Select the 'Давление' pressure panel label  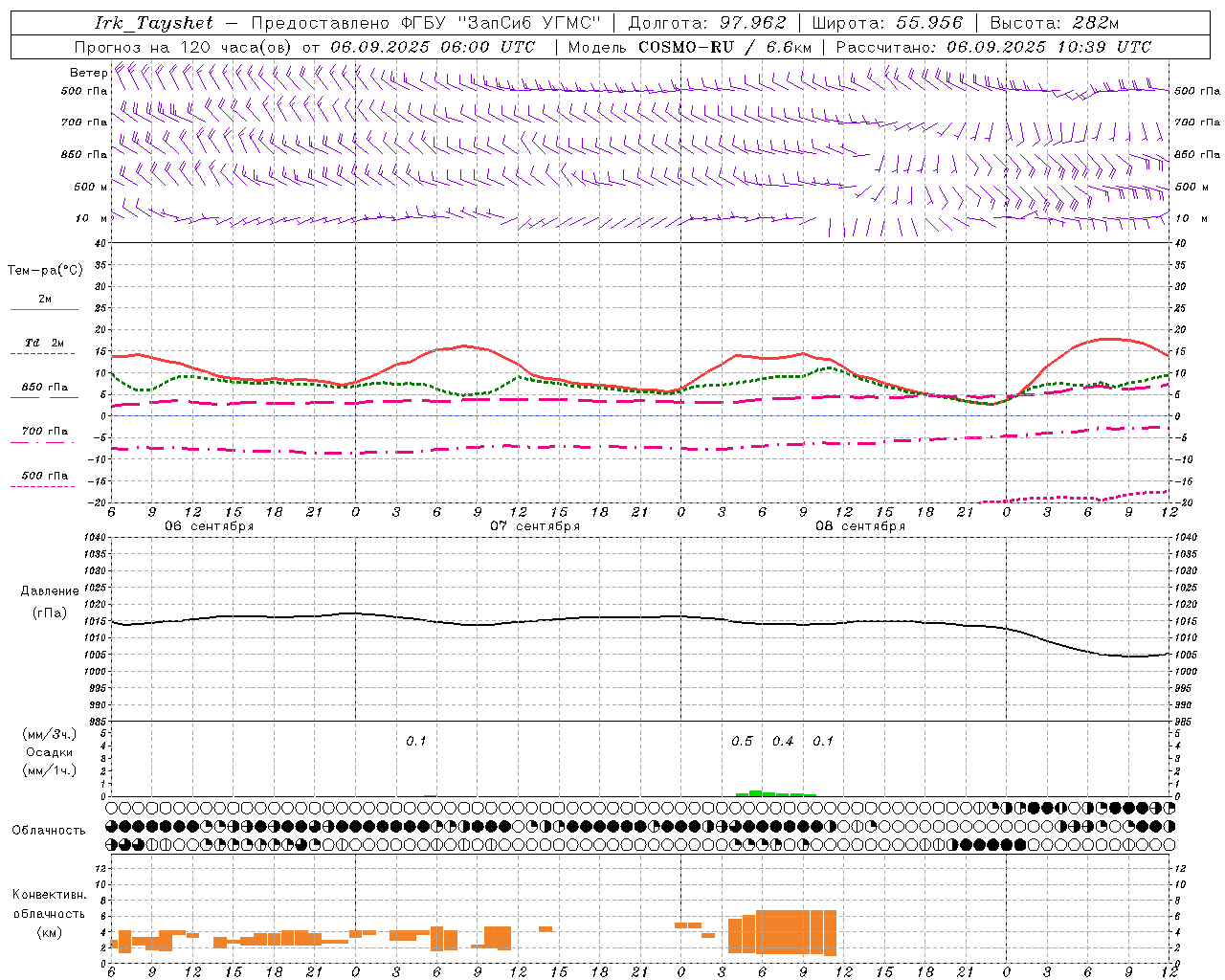(x=50, y=591)
